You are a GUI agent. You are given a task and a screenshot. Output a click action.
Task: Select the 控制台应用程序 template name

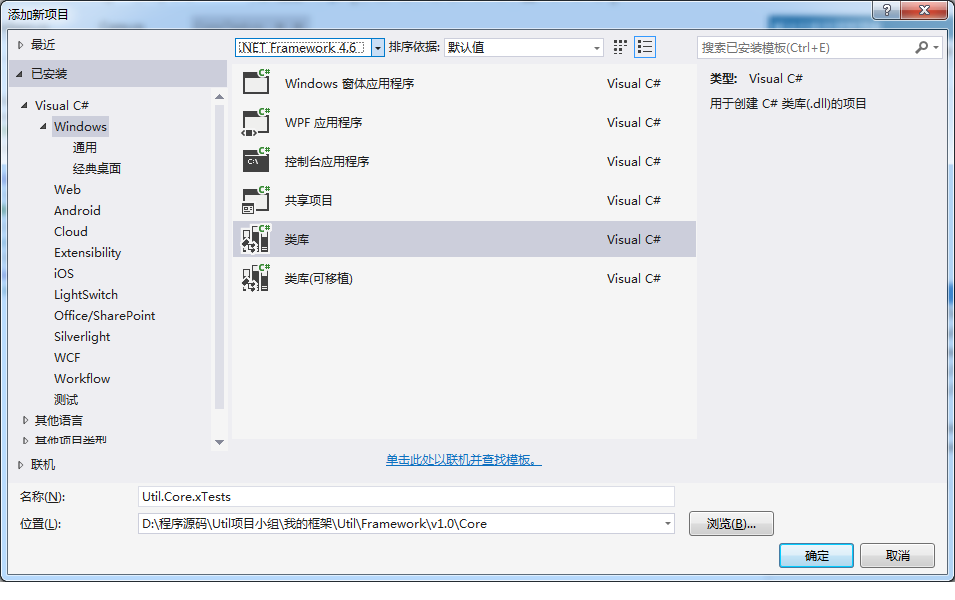coord(327,161)
